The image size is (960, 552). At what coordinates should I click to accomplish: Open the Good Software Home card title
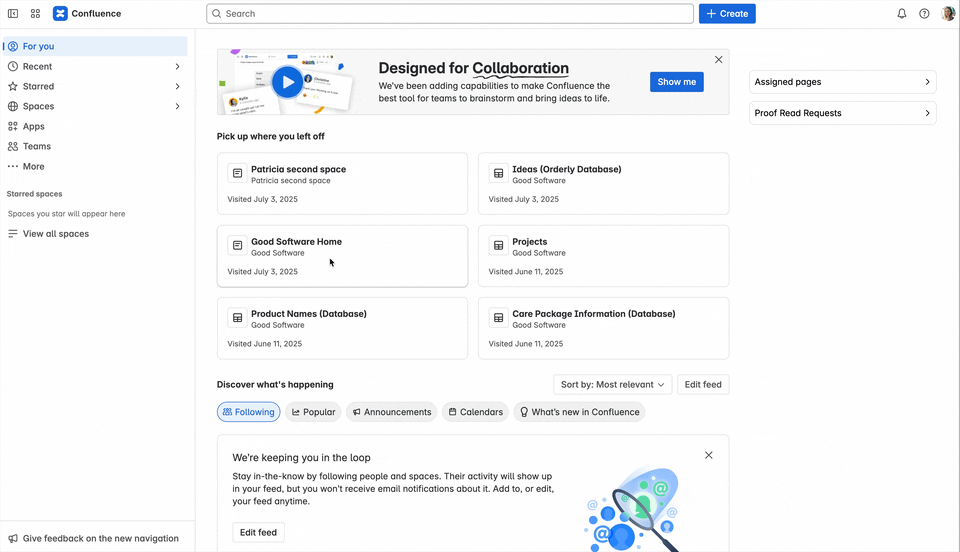(296, 242)
